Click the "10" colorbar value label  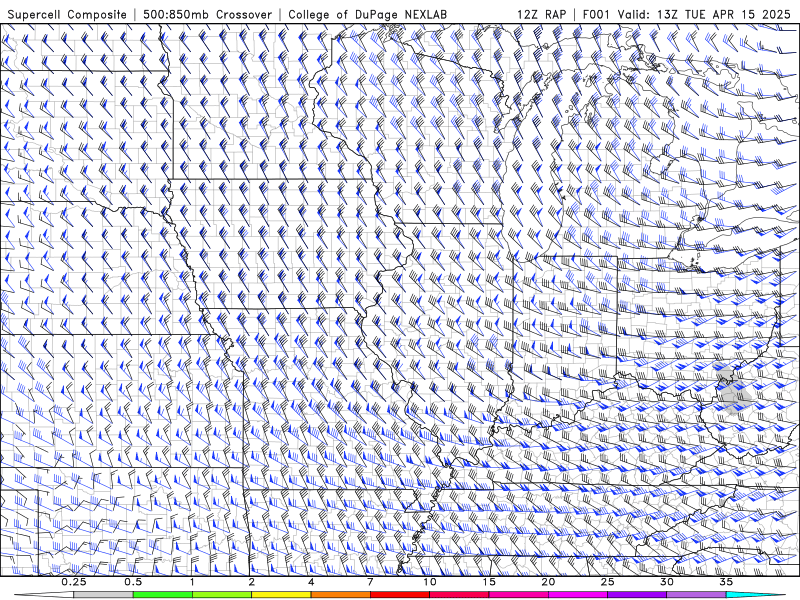coord(430,582)
